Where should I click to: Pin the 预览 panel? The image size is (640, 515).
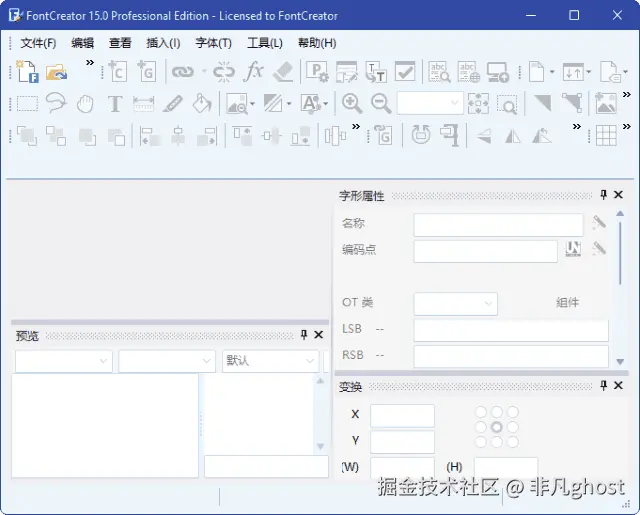[304, 335]
